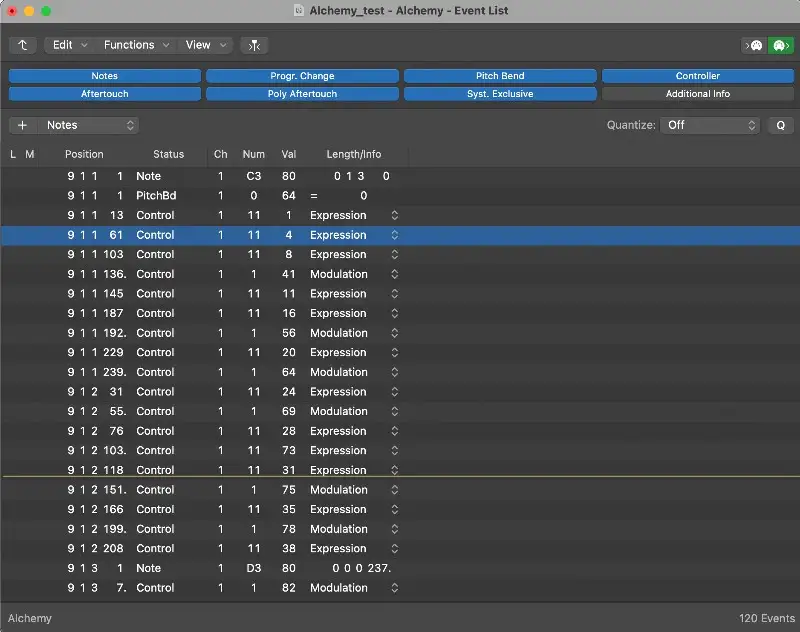
Task: Toggle the Controller filter button
Action: [x=697, y=76]
